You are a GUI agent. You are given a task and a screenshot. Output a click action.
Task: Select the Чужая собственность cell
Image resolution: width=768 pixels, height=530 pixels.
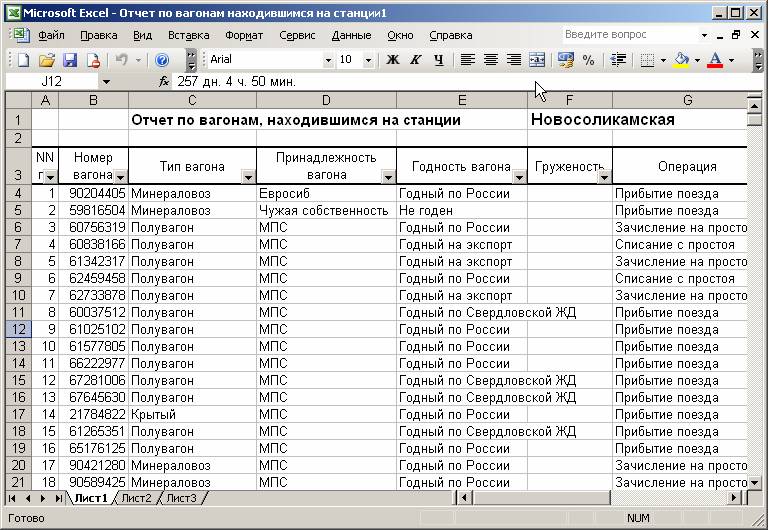click(326, 211)
